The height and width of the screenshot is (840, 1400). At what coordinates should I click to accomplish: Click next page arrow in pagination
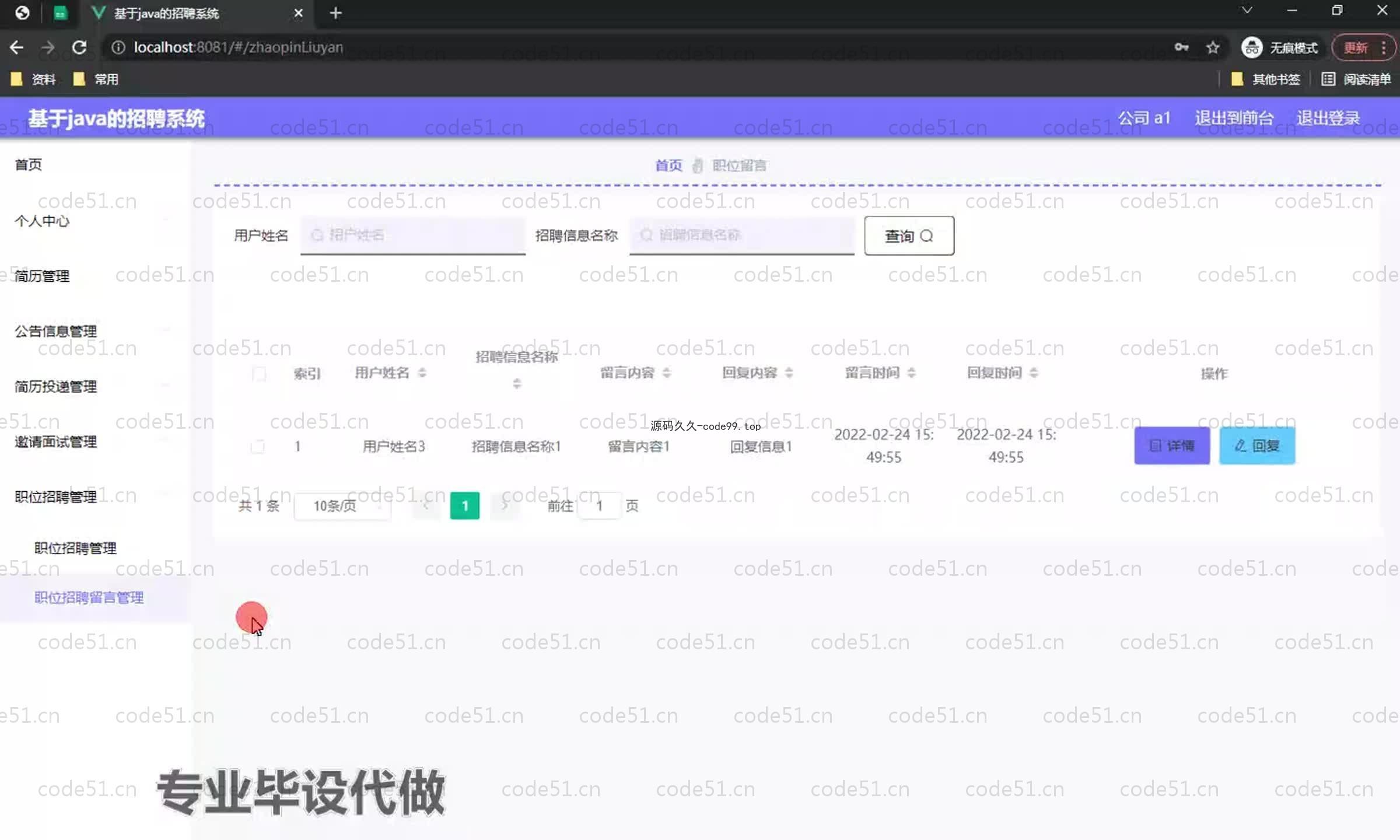coord(505,505)
